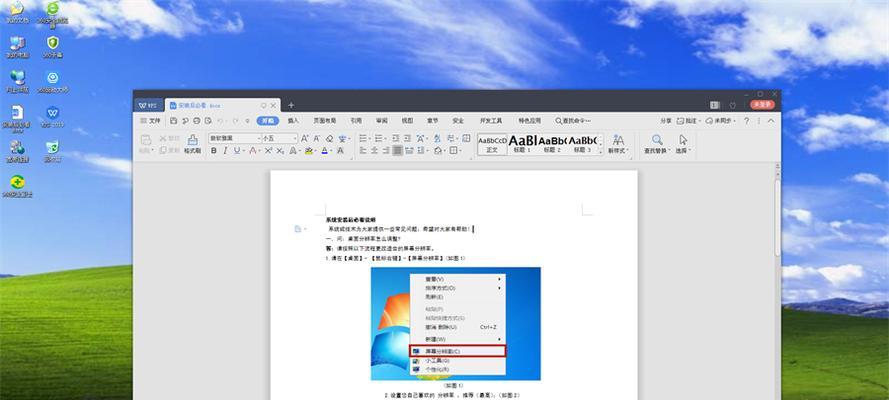
Task: Click the character shading A icon
Action: [x=340, y=151]
